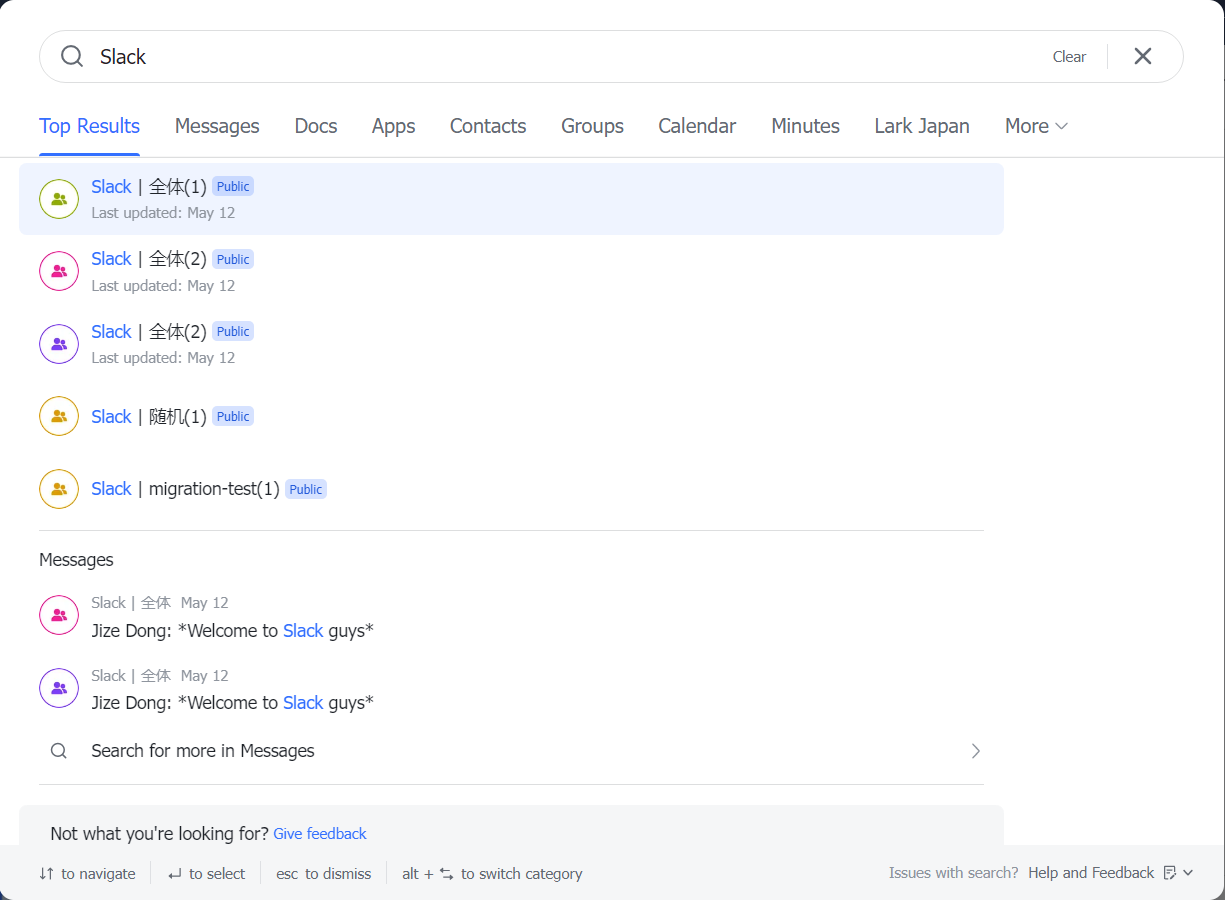Select the Groups tab
Viewport: 1225px width, 900px height.
[592, 126]
